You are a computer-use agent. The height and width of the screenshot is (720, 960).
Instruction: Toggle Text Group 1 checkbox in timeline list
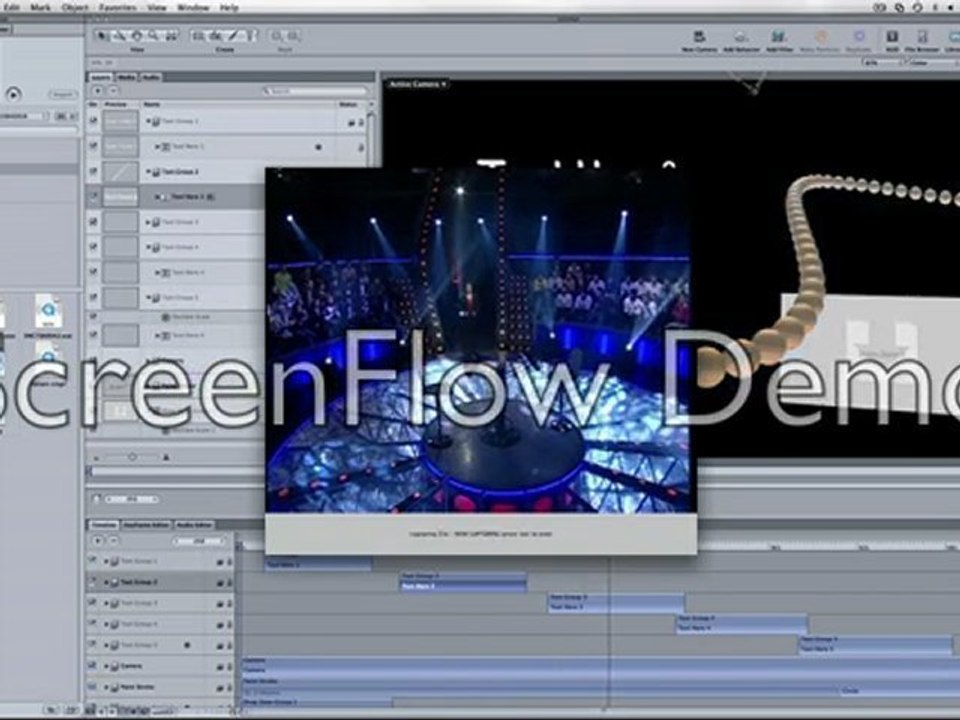(x=92, y=561)
